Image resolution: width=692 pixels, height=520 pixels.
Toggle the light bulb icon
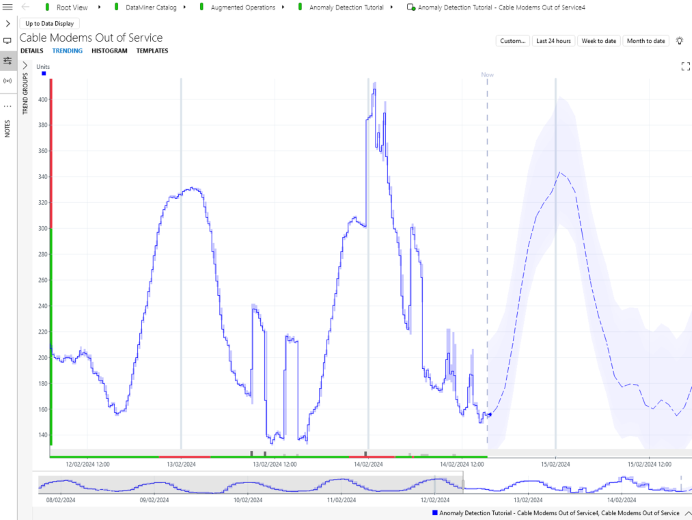point(679,41)
